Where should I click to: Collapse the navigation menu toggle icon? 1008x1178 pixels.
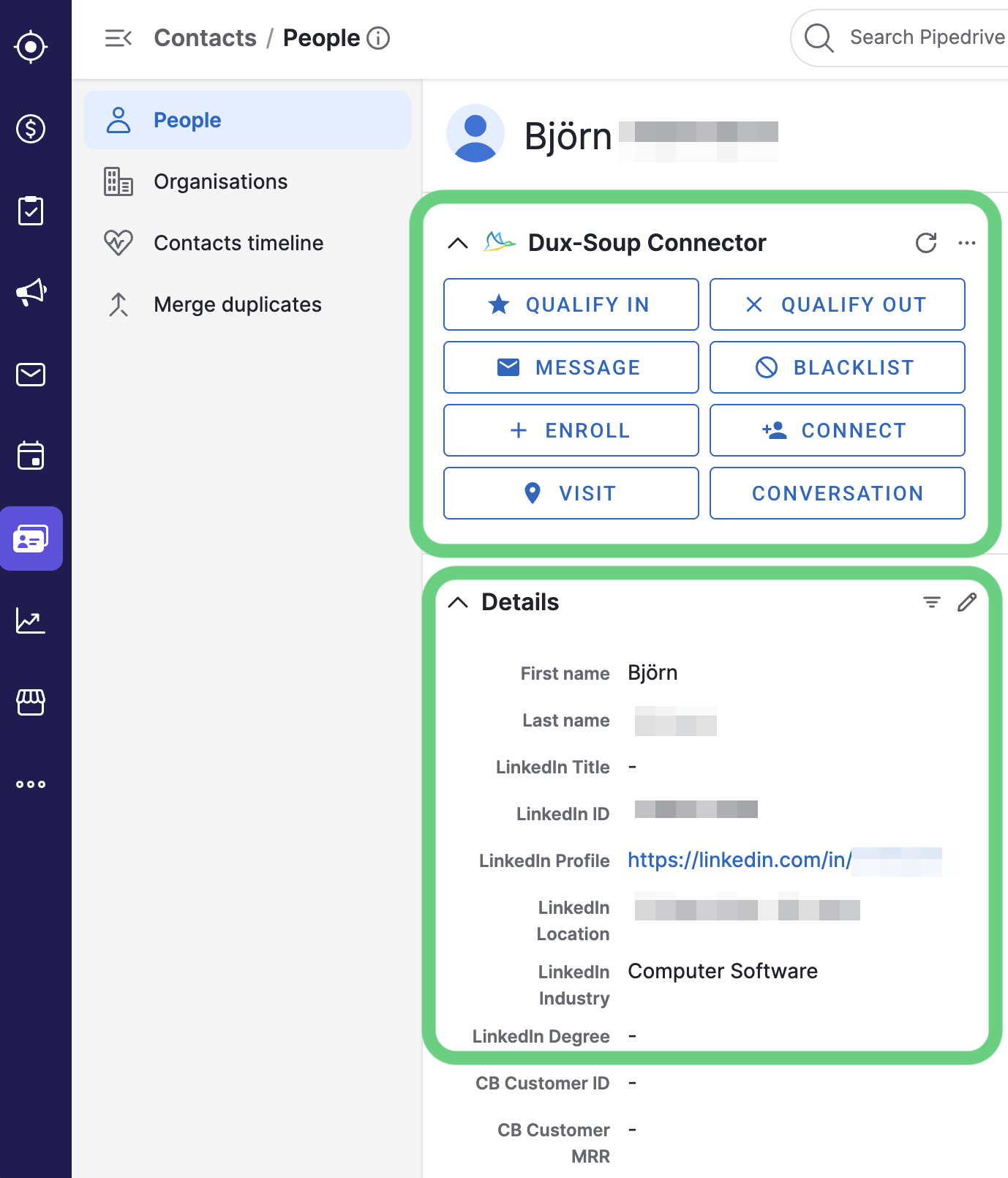pyautogui.click(x=119, y=38)
